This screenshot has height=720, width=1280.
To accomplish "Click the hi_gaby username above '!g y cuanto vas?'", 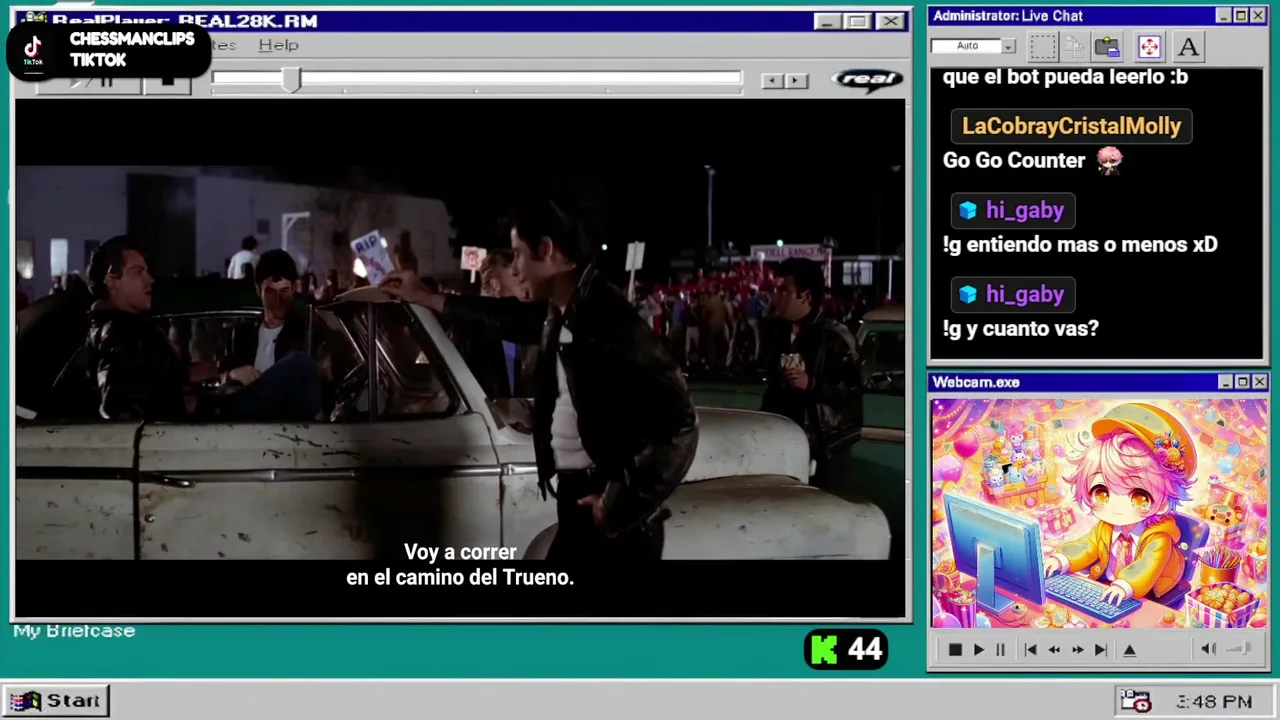I will pyautogui.click(x=1013, y=294).
